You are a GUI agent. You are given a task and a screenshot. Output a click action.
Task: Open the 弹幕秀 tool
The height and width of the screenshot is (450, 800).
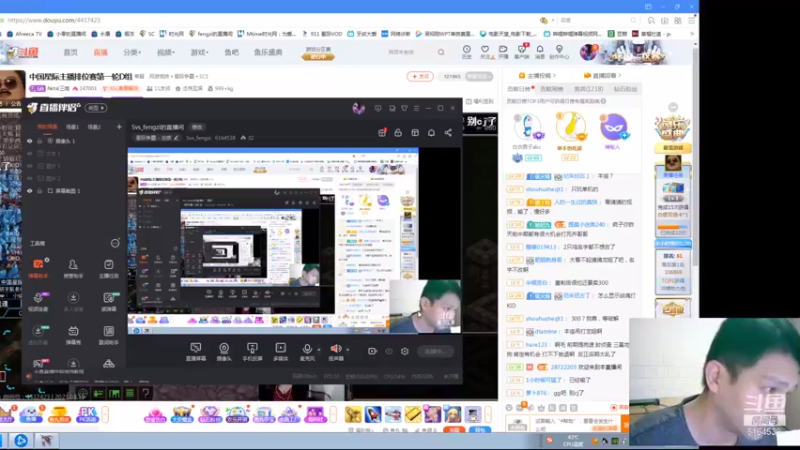point(73,335)
